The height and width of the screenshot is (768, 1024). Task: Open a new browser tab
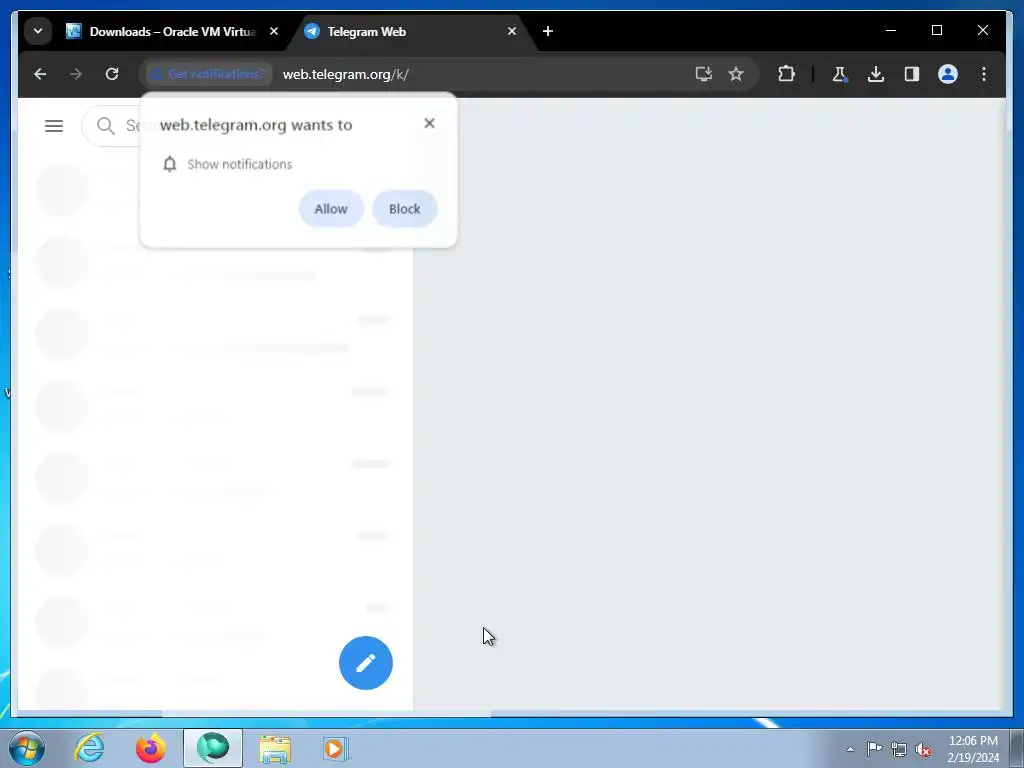point(548,31)
